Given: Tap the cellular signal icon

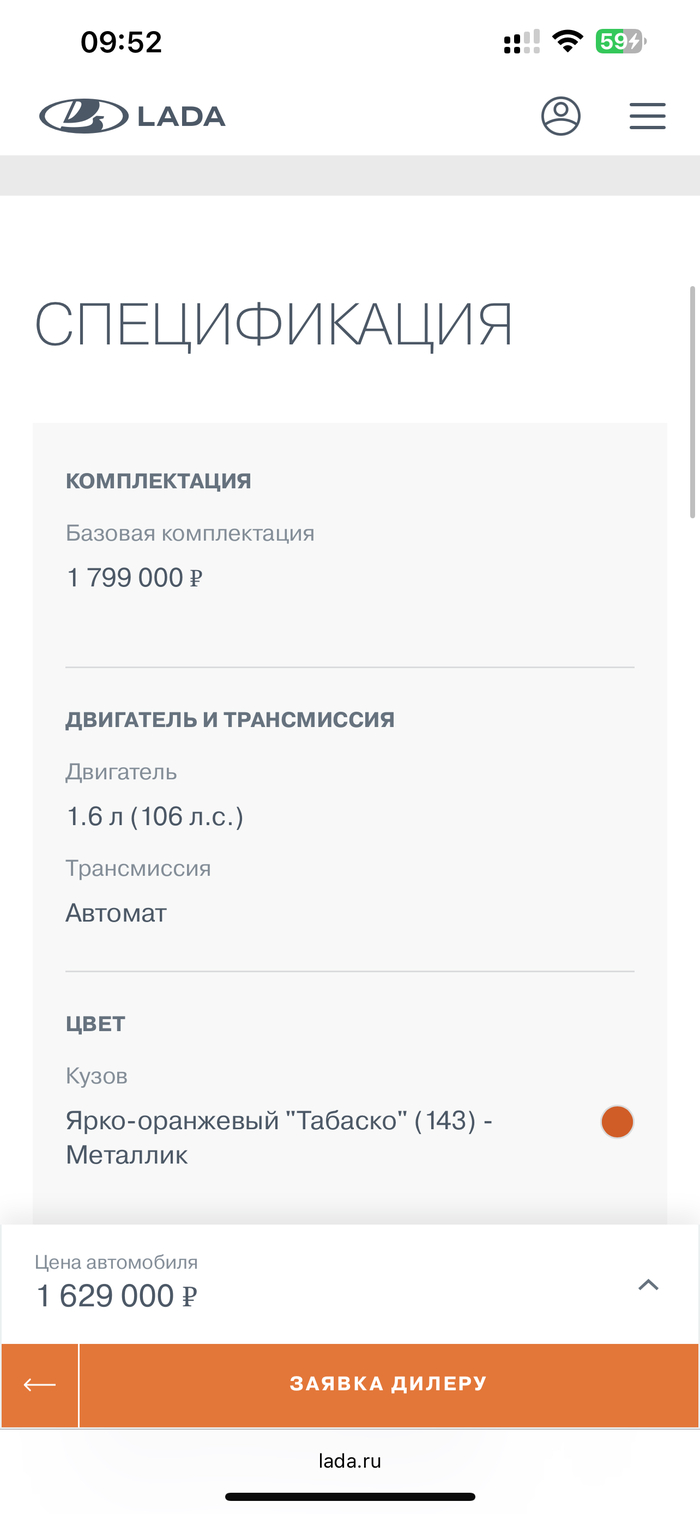Looking at the screenshot, I should [x=522, y=42].
